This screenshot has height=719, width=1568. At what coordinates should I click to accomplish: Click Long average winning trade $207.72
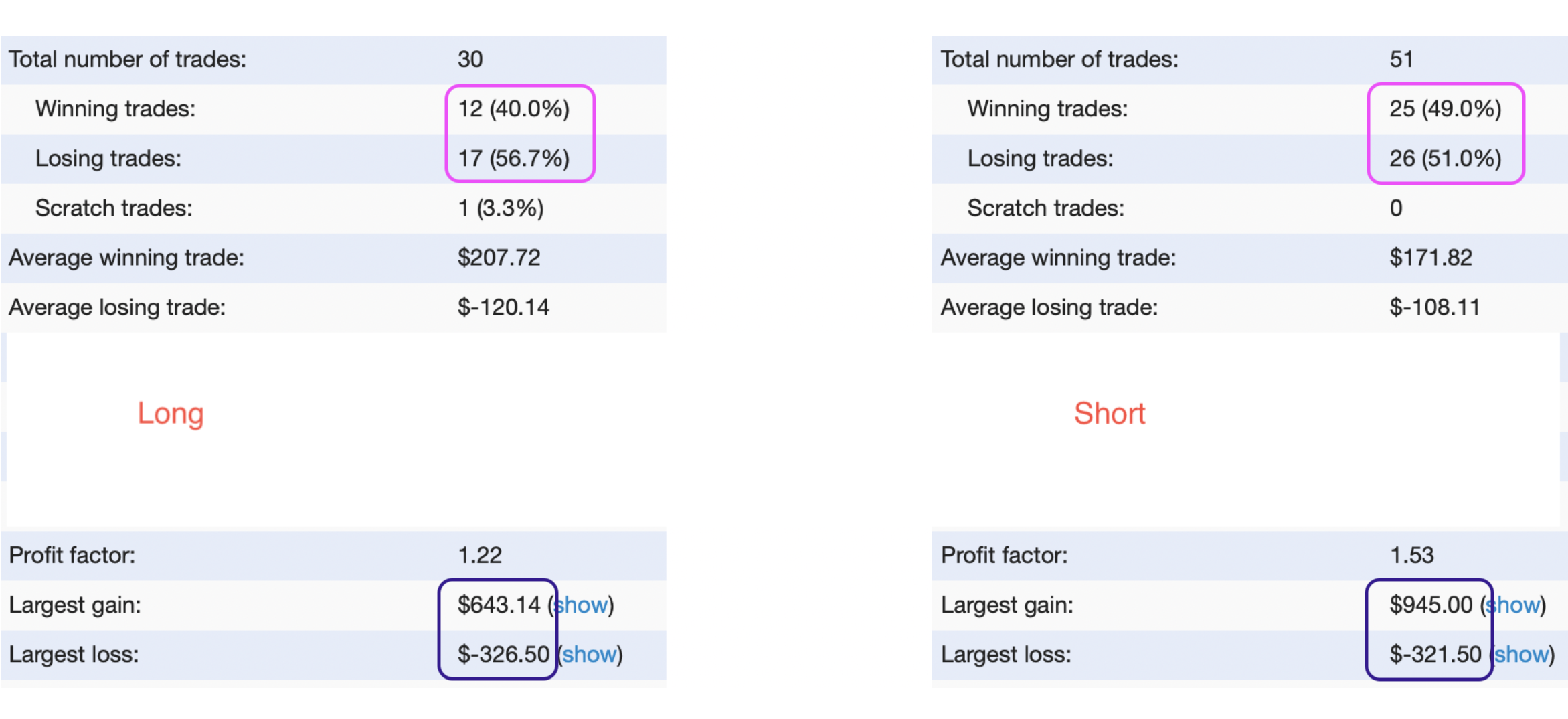click(x=499, y=258)
